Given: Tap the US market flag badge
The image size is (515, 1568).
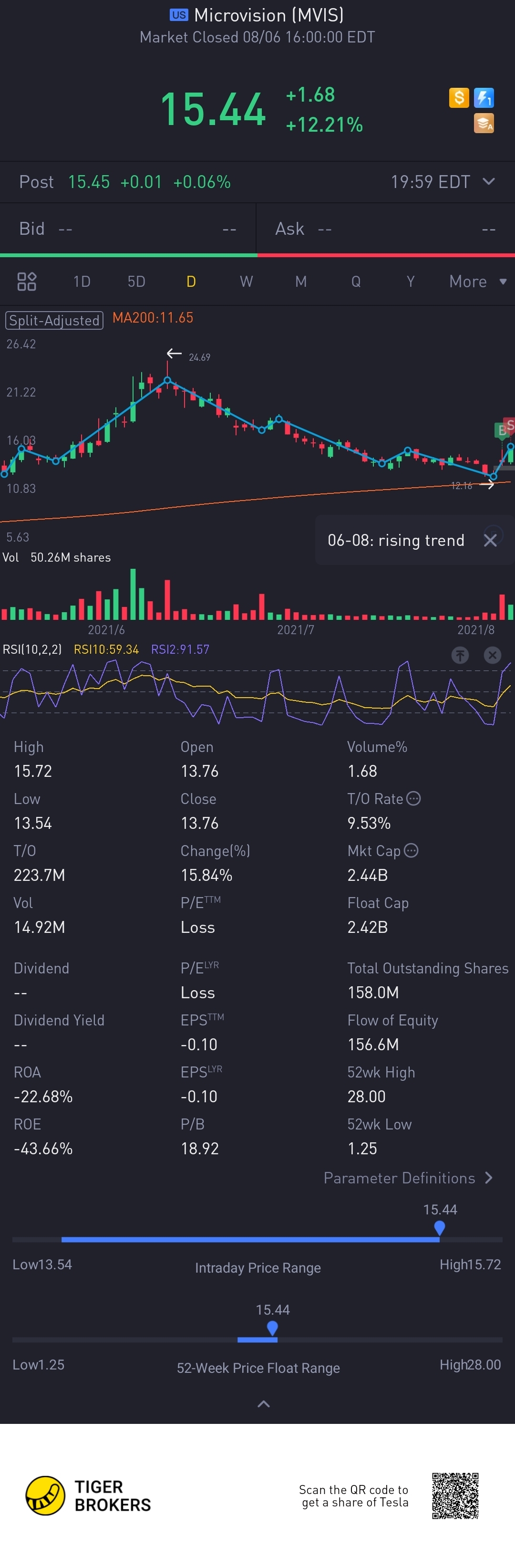Looking at the screenshot, I should coord(179,15).
